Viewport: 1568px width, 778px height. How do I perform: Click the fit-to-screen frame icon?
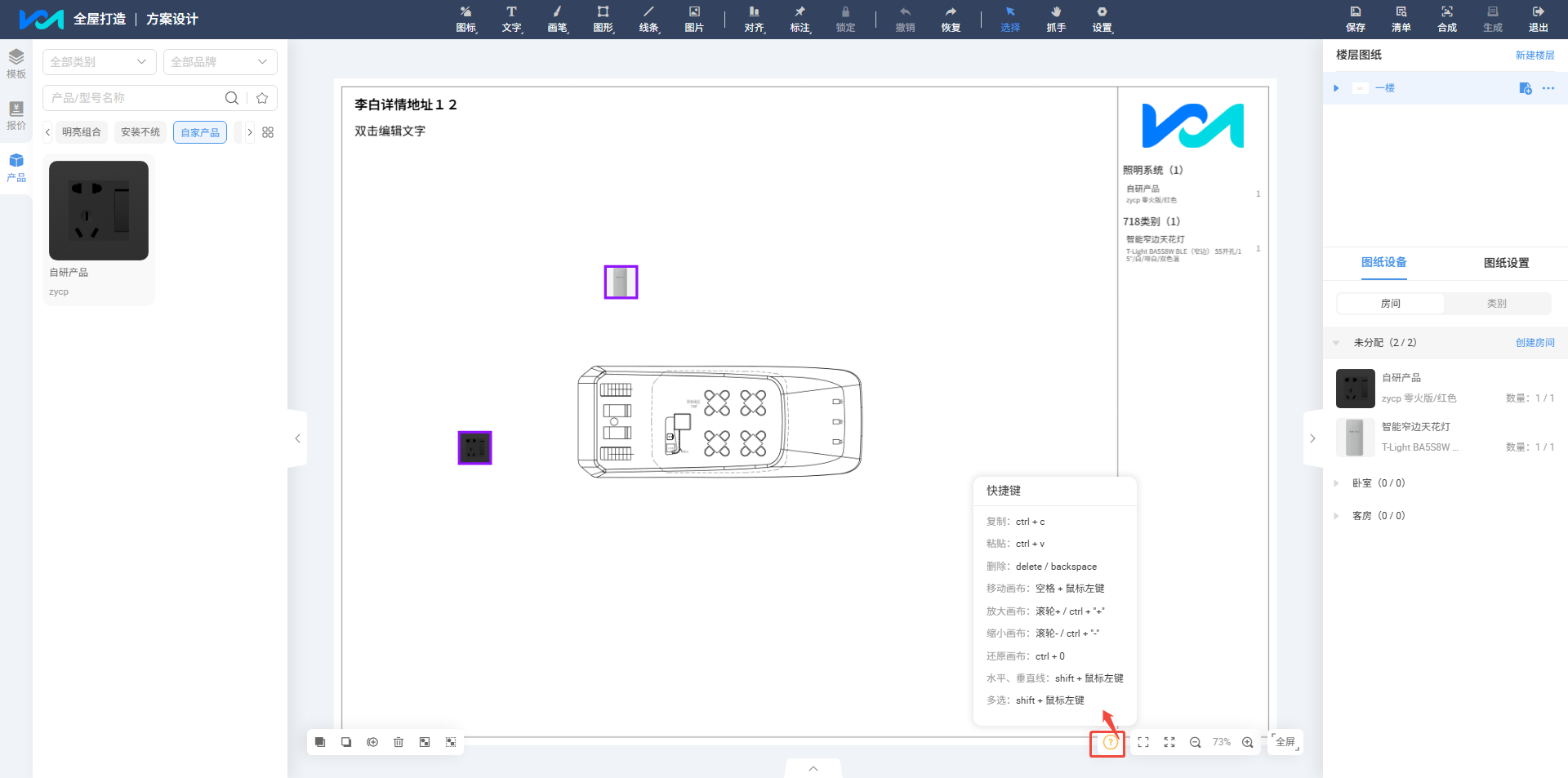pyautogui.click(x=1143, y=742)
